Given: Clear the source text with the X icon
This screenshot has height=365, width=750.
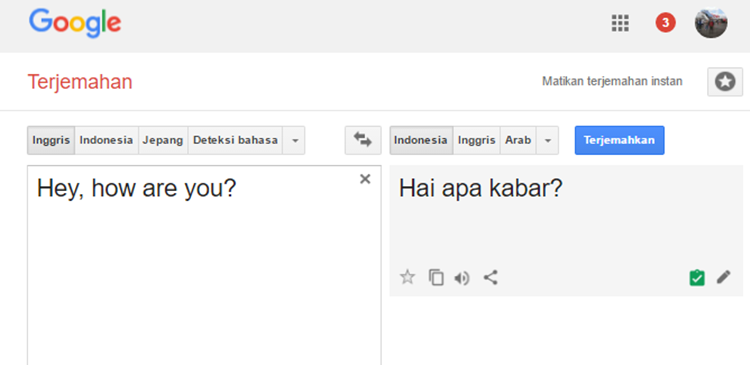Looking at the screenshot, I should (365, 179).
